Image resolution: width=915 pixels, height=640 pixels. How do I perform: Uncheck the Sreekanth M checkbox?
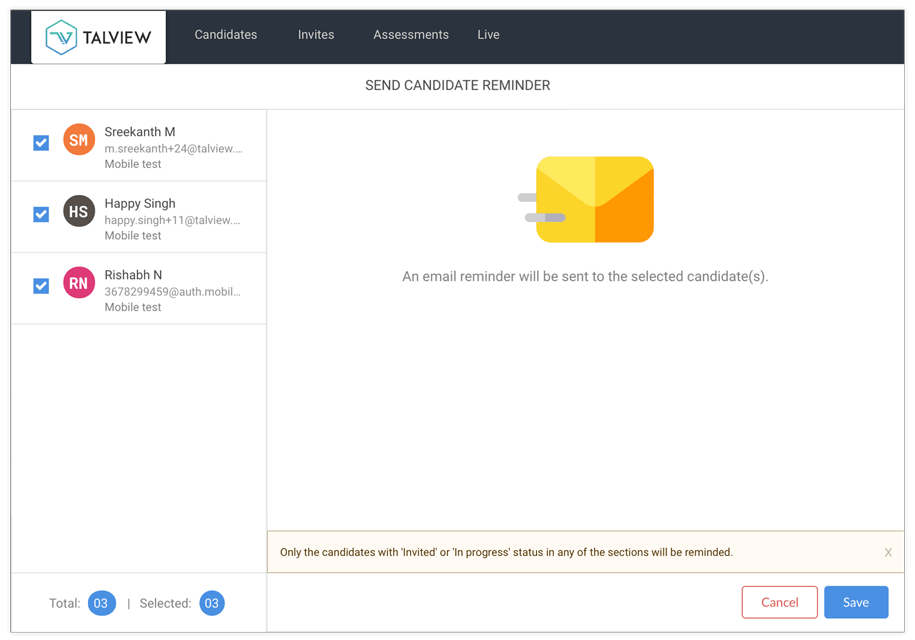(41, 143)
